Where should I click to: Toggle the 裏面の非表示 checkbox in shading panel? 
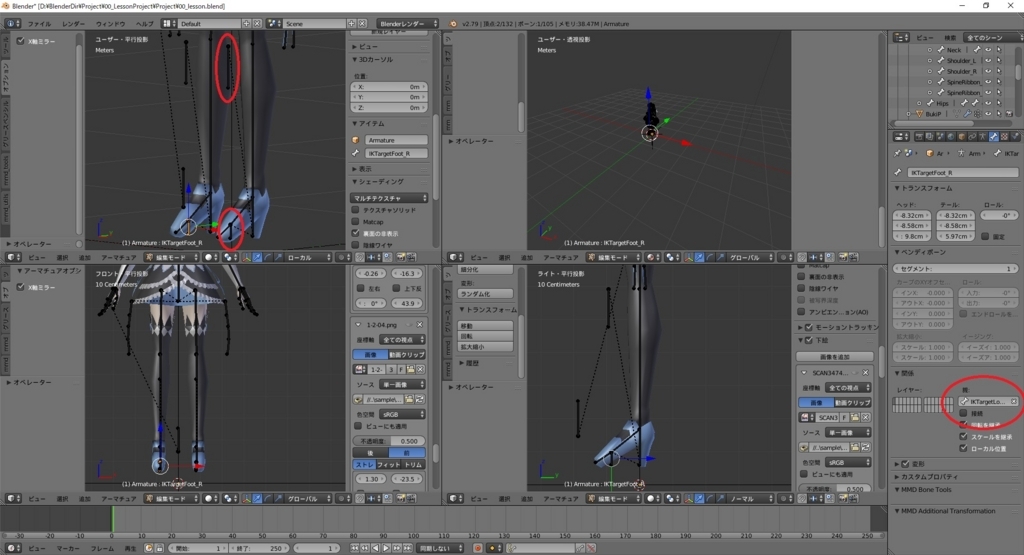pyautogui.click(x=355, y=233)
